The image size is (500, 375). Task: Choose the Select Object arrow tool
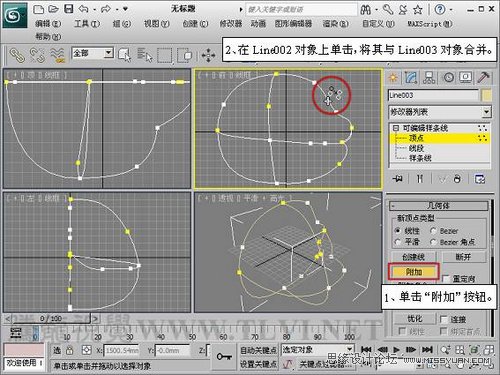click(x=125, y=55)
